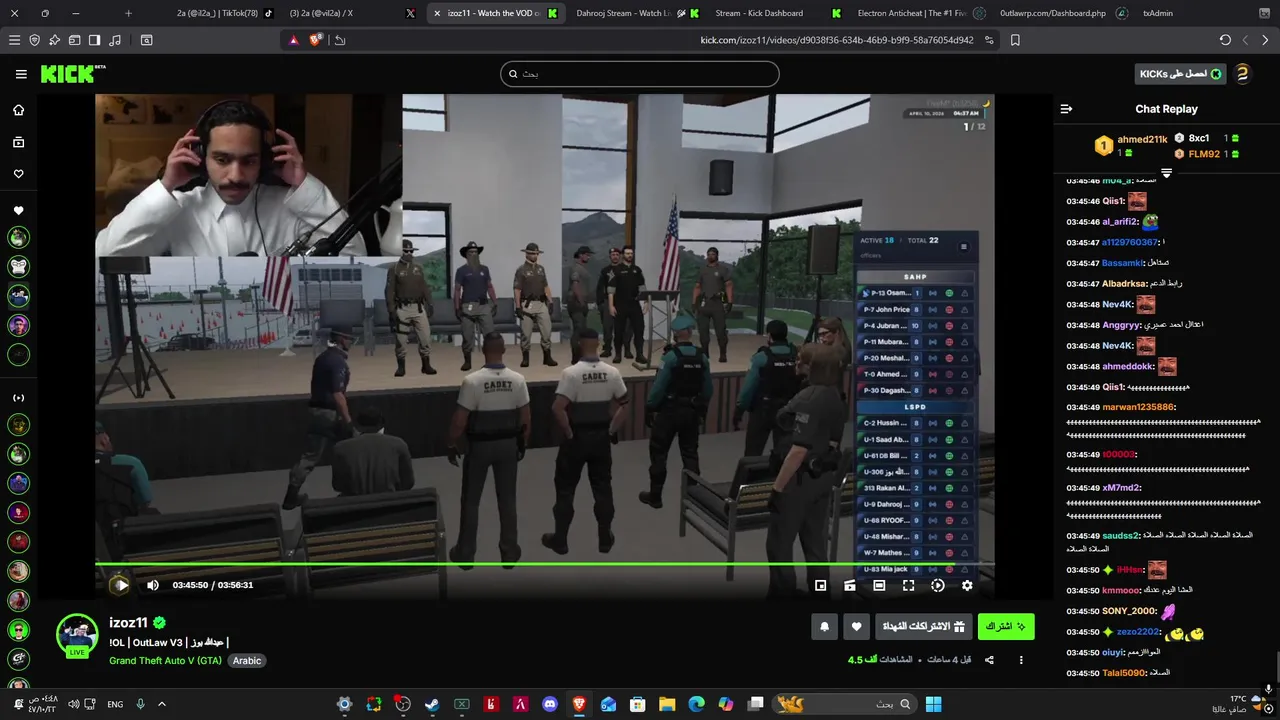Enter fullscreen in the video player
1280x720 pixels.
[x=908, y=585]
